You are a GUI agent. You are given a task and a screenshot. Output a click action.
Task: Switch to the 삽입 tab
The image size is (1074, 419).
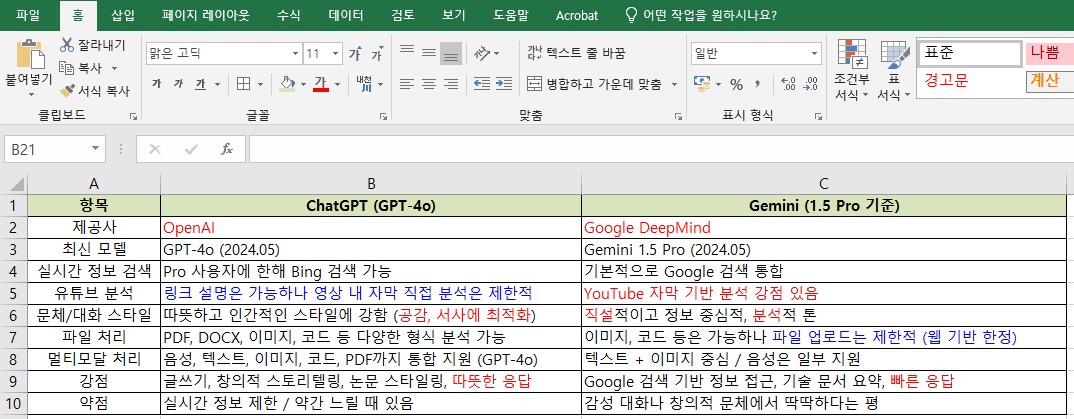(x=123, y=15)
